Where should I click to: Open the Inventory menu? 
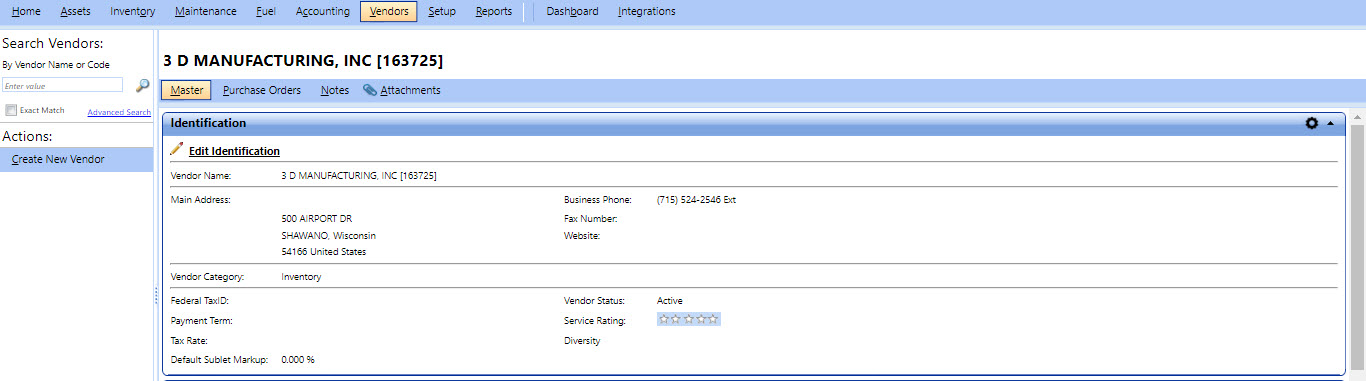click(133, 12)
